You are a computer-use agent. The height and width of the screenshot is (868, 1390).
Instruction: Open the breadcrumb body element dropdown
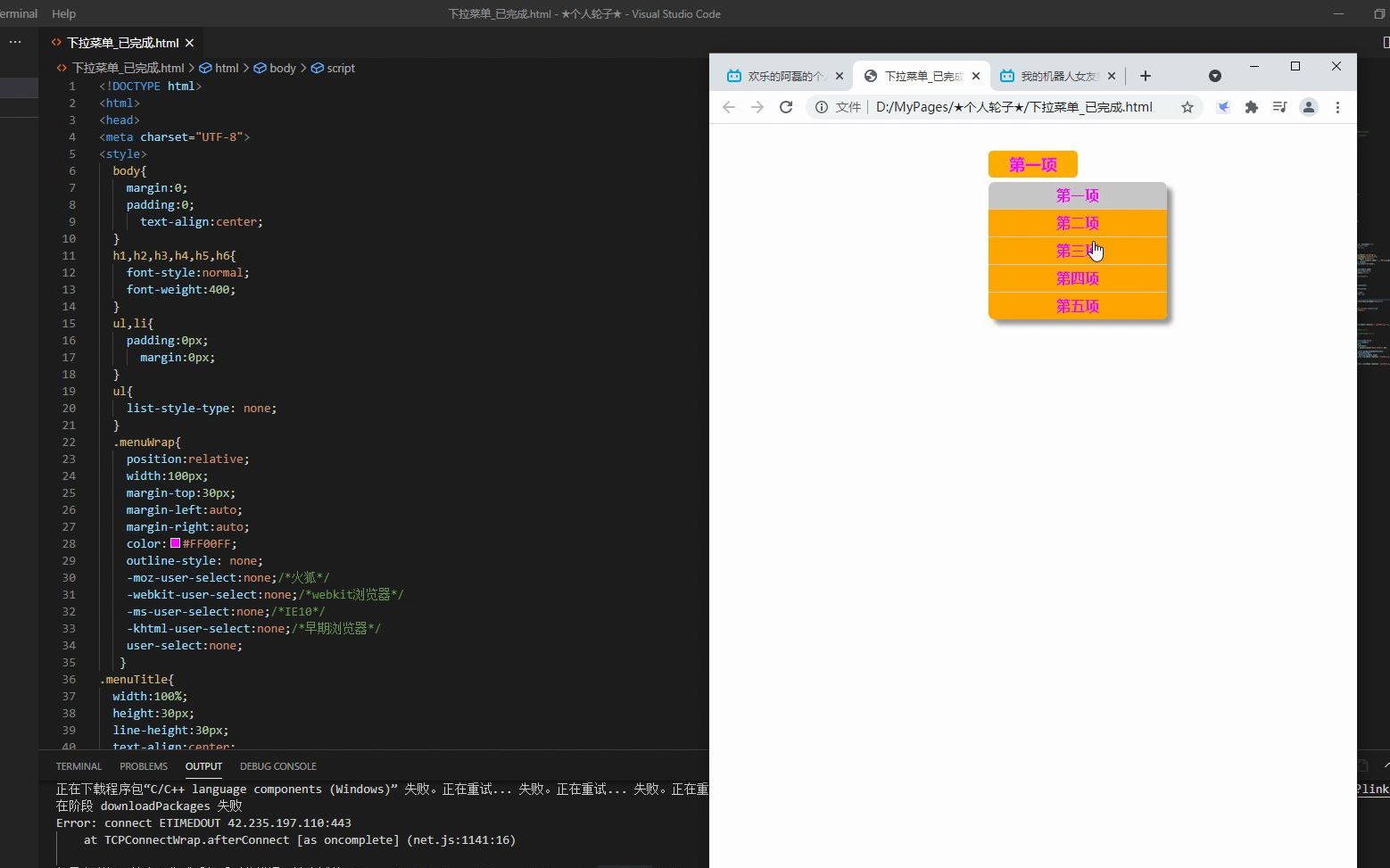284,68
